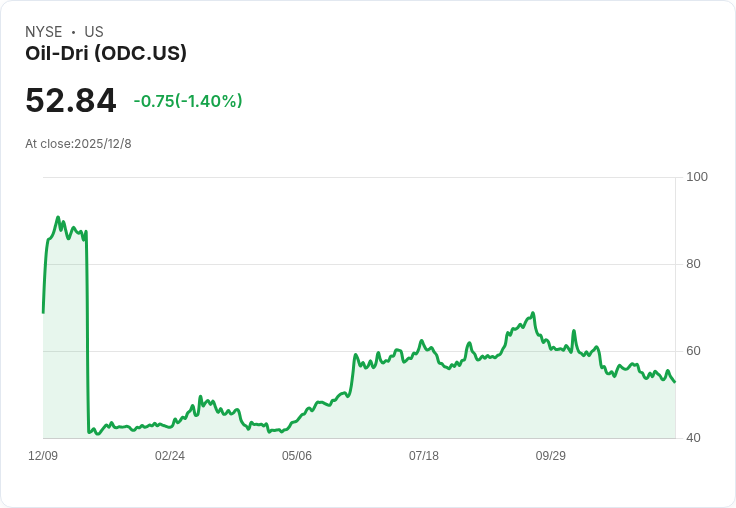Click the 02/24 date on x-axis

click(x=170, y=456)
